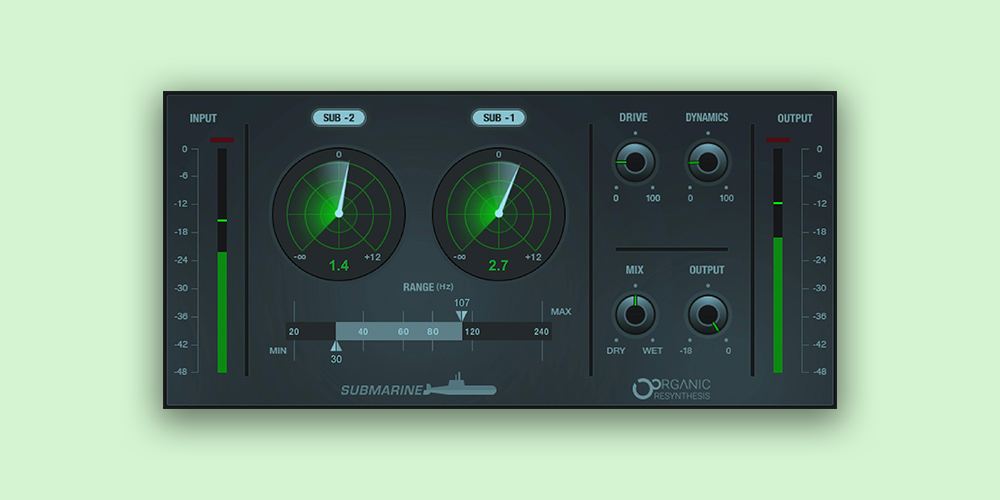Click the 240 Hz mark on range scale
The height and width of the screenshot is (500, 1000).
pos(541,332)
